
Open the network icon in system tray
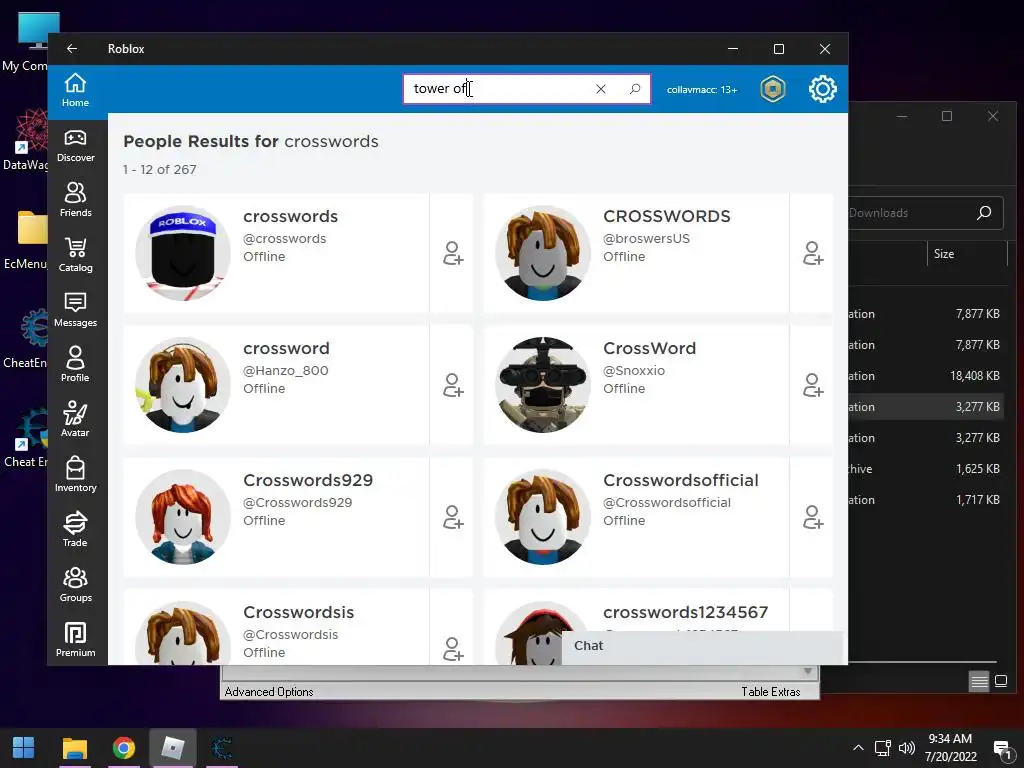883,748
